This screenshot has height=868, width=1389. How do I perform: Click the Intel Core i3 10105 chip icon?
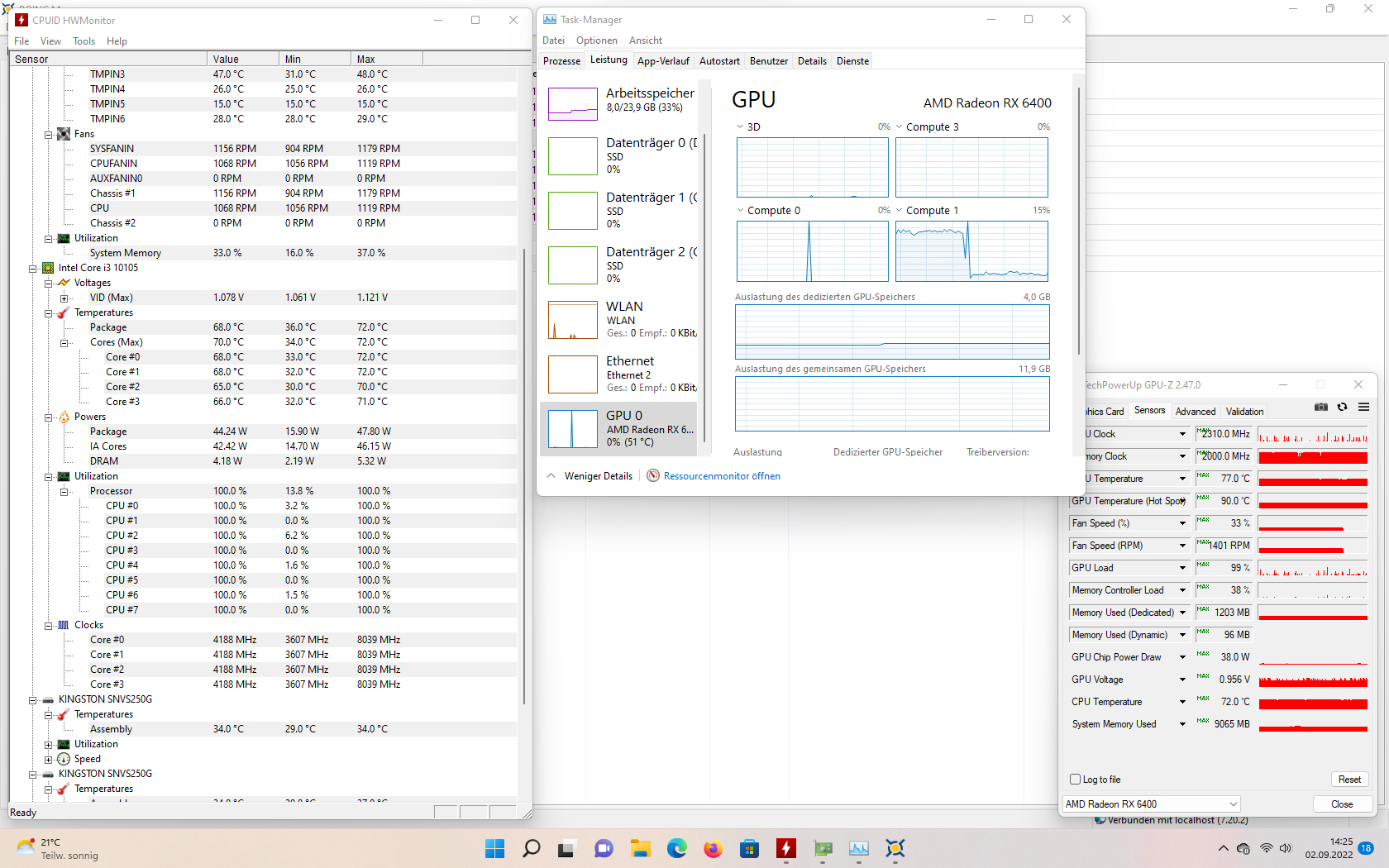pyautogui.click(x=48, y=268)
